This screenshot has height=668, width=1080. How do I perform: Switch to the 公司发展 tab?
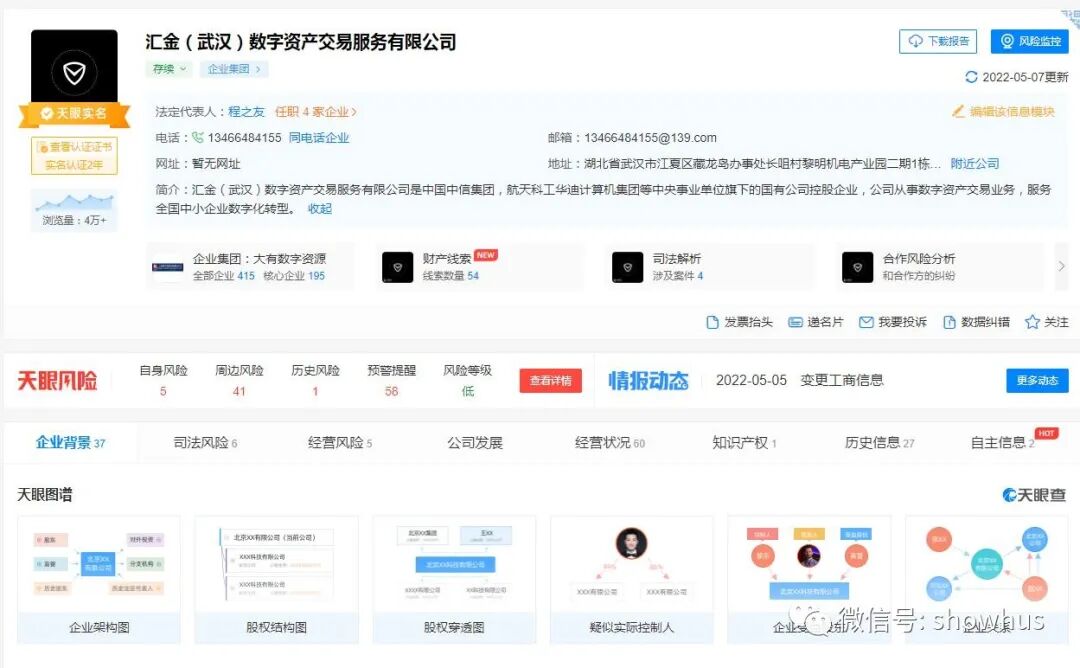475,443
